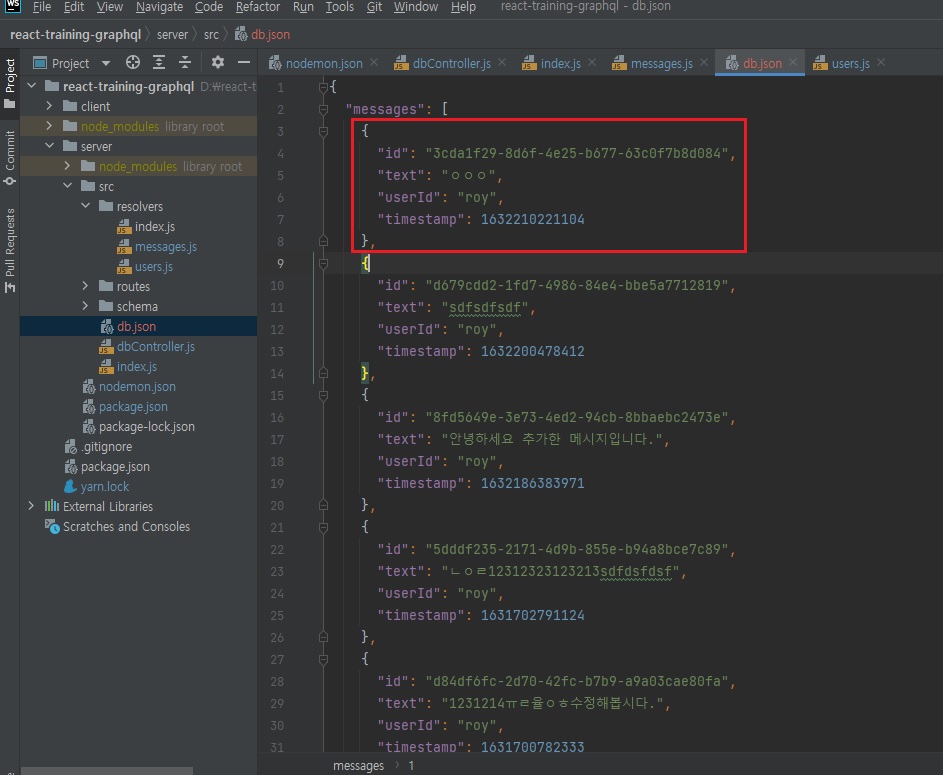Expand the schema folder

click(87, 306)
